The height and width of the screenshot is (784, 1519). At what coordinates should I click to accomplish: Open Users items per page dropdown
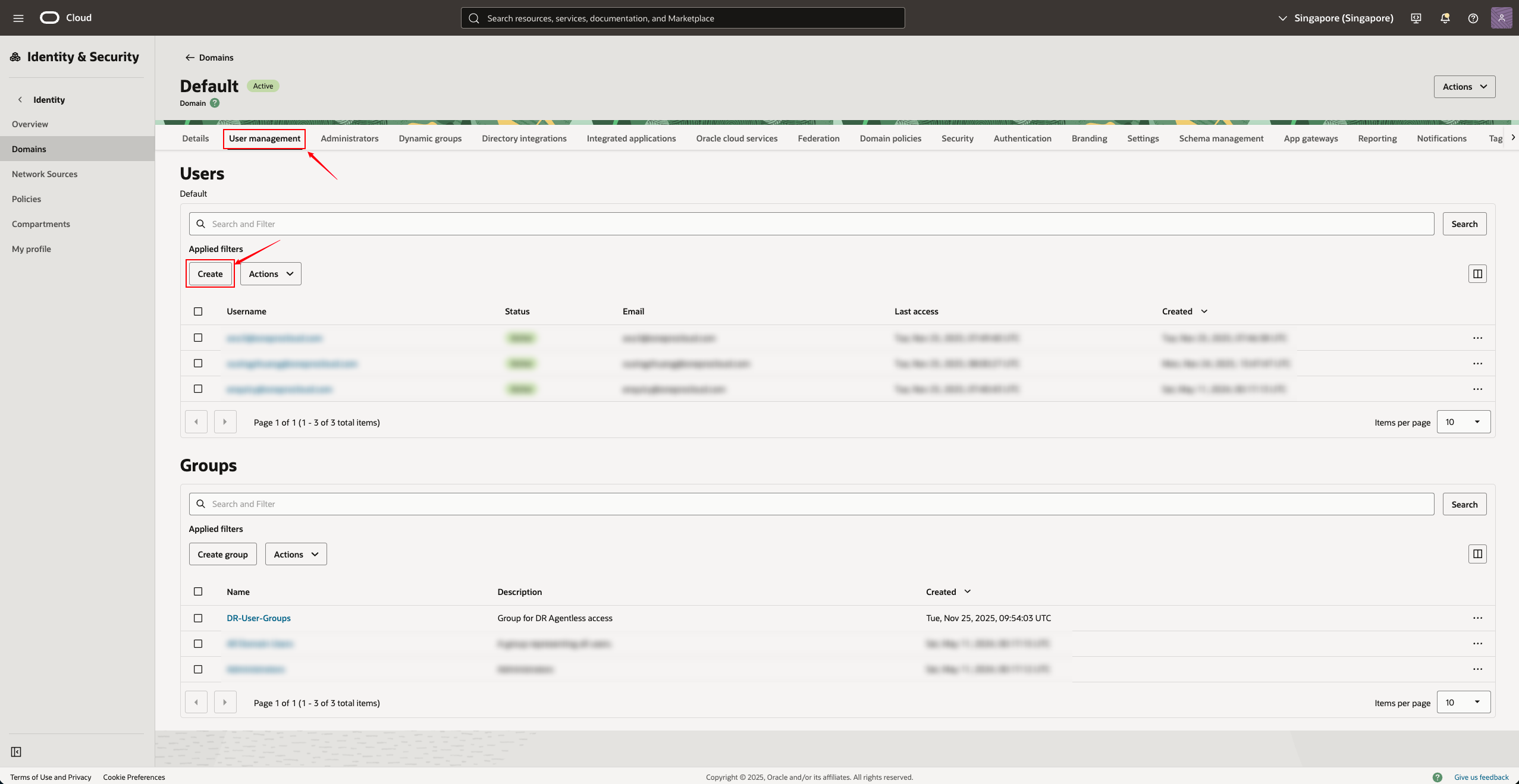coord(1463,422)
